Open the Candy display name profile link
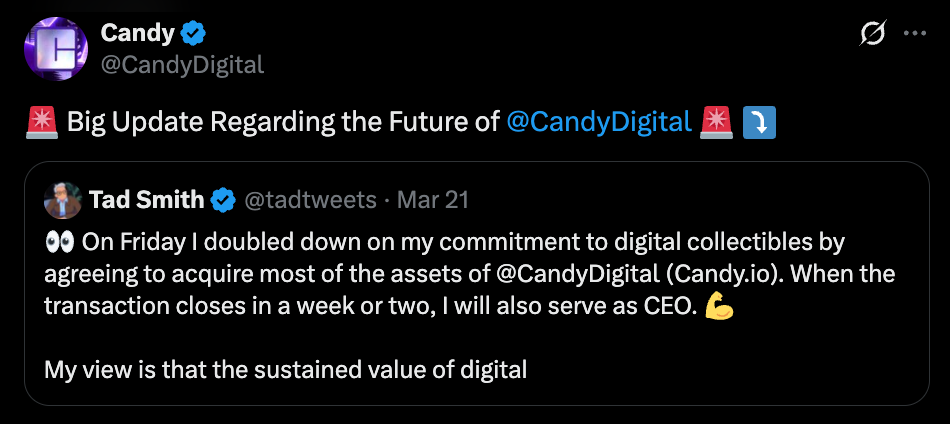This screenshot has height=424, width=950. click(138, 34)
